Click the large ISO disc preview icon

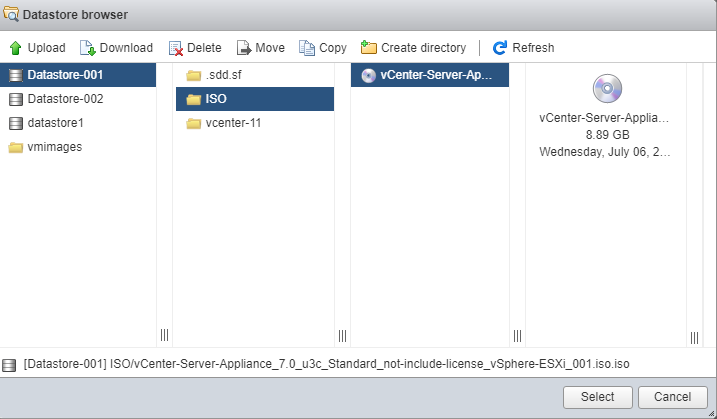pyautogui.click(x=607, y=89)
